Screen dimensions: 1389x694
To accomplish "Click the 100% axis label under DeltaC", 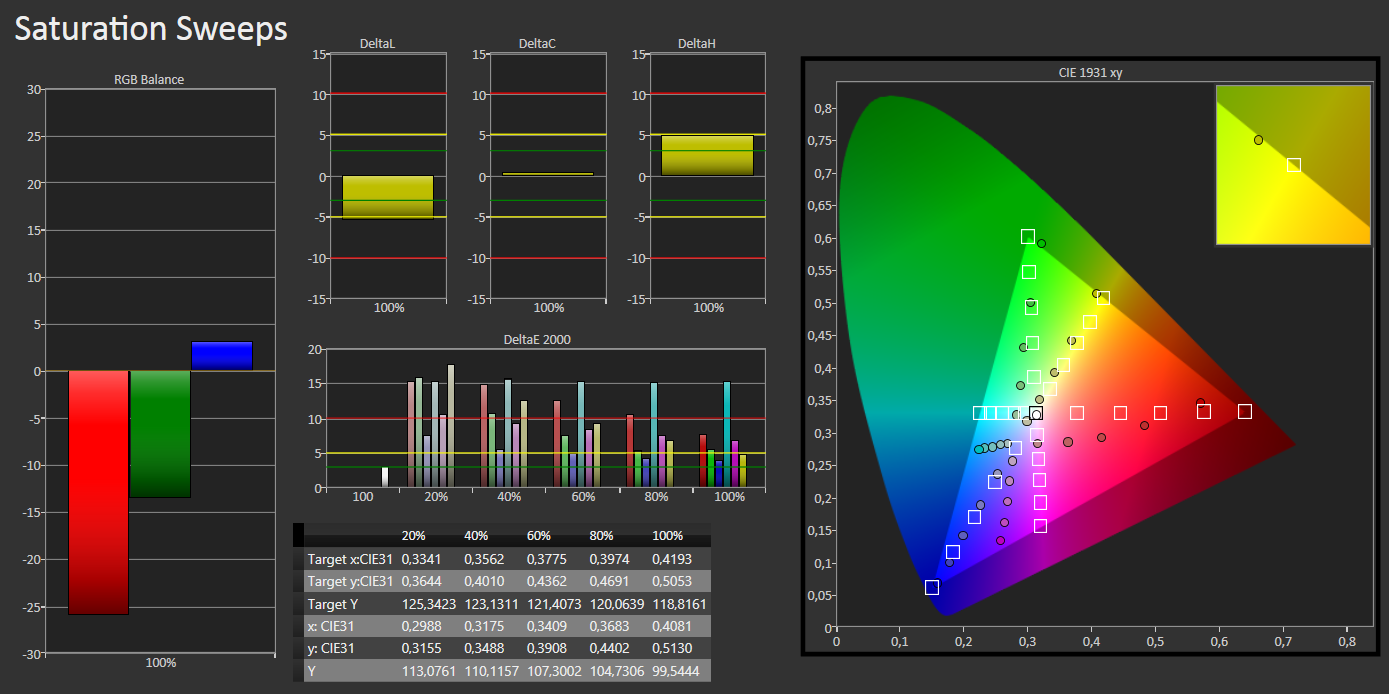I will (548, 308).
